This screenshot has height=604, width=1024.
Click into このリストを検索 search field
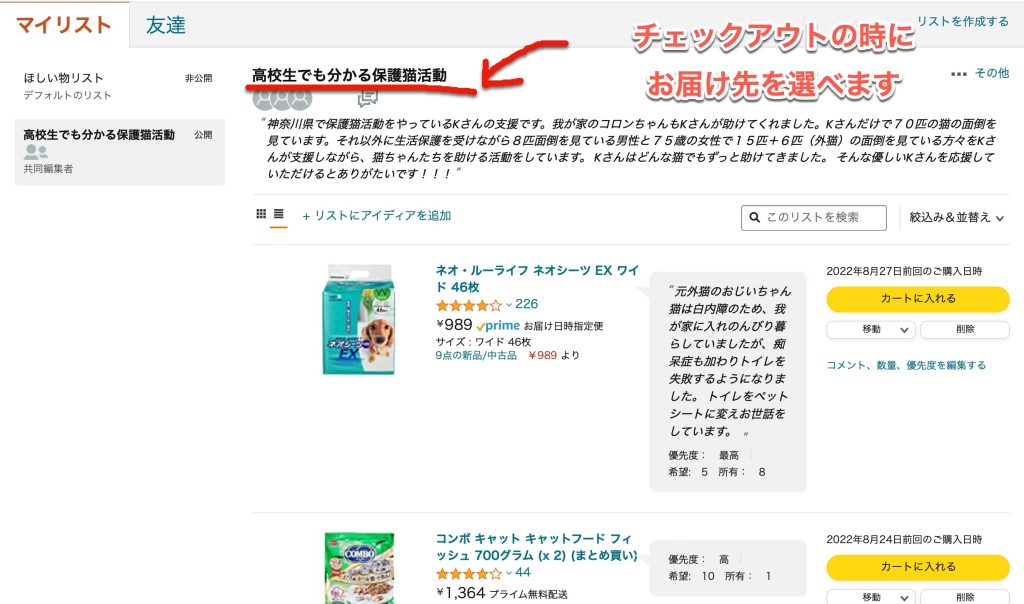pos(814,217)
